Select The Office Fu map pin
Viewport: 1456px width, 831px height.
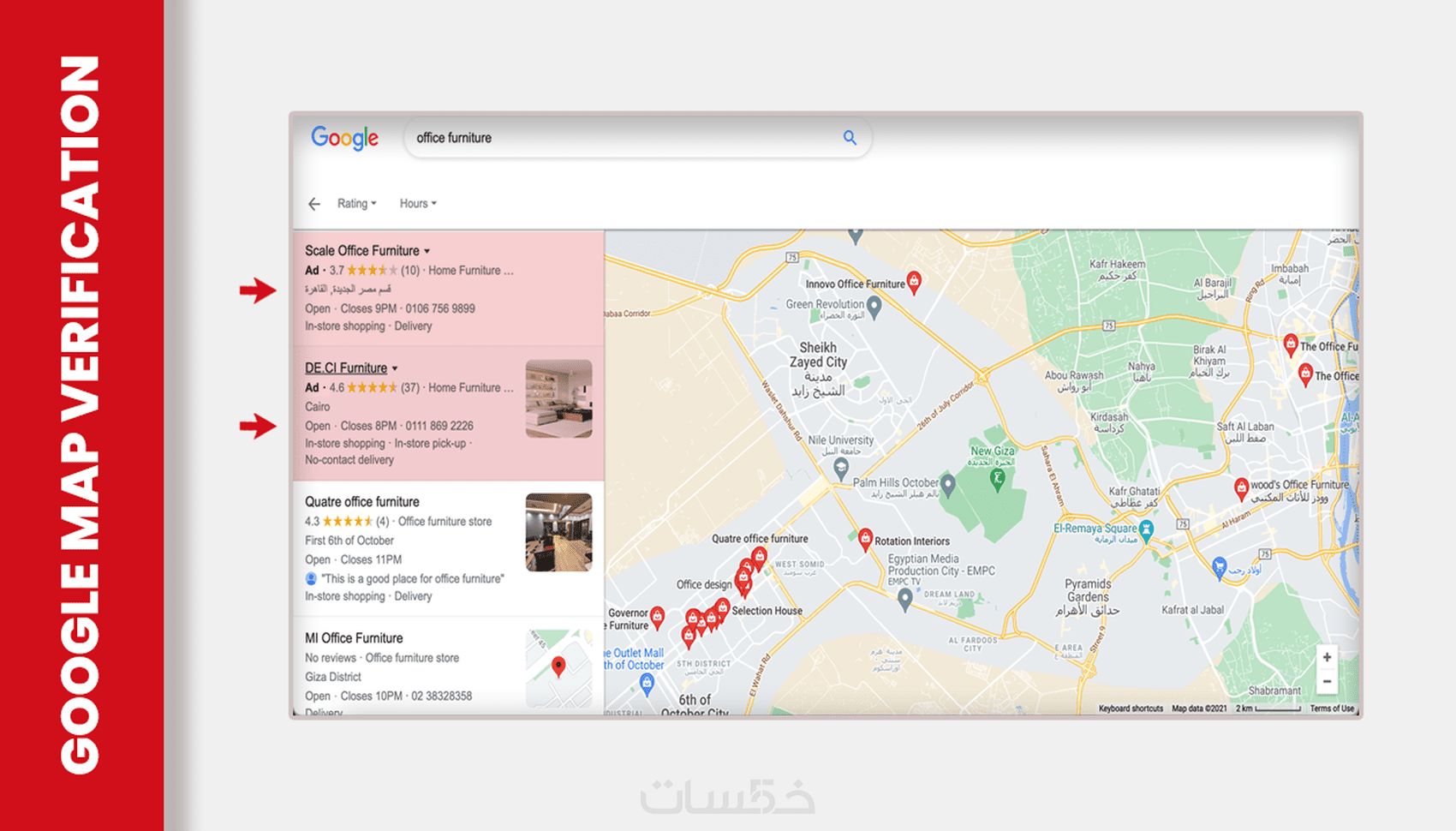tap(1291, 345)
